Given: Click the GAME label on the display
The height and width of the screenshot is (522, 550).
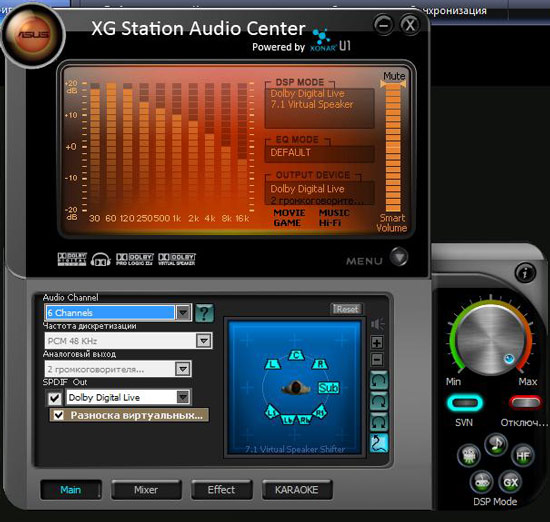Looking at the screenshot, I should 287,223.
